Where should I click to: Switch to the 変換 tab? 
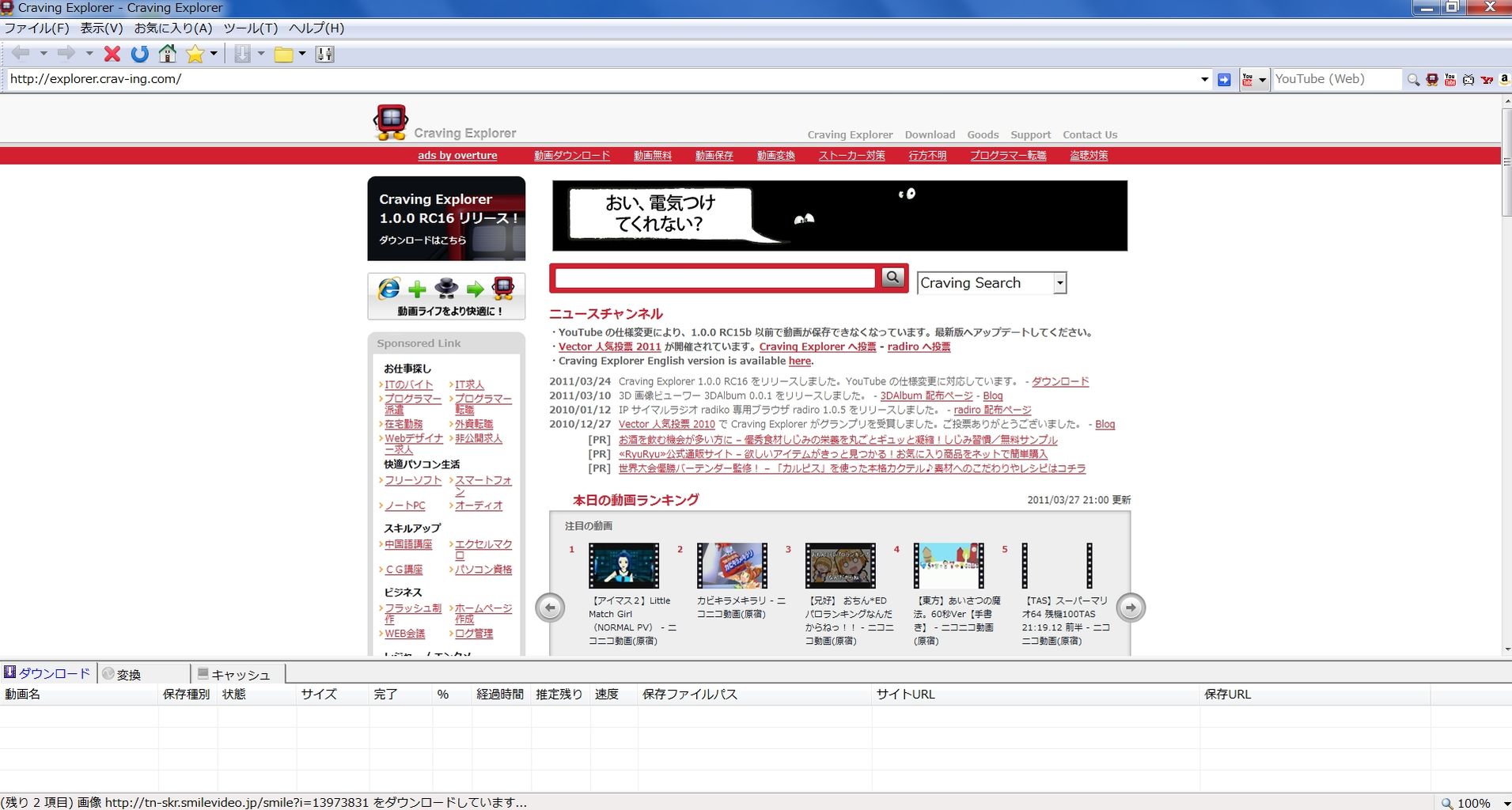(x=144, y=674)
